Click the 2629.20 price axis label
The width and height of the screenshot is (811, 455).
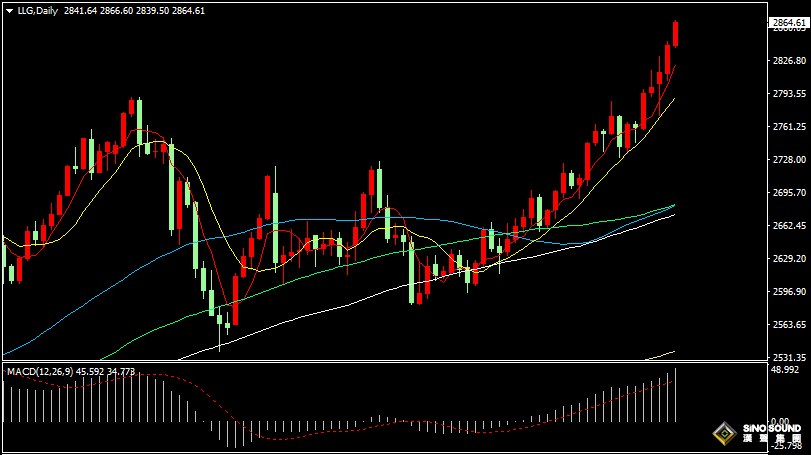[x=789, y=259]
